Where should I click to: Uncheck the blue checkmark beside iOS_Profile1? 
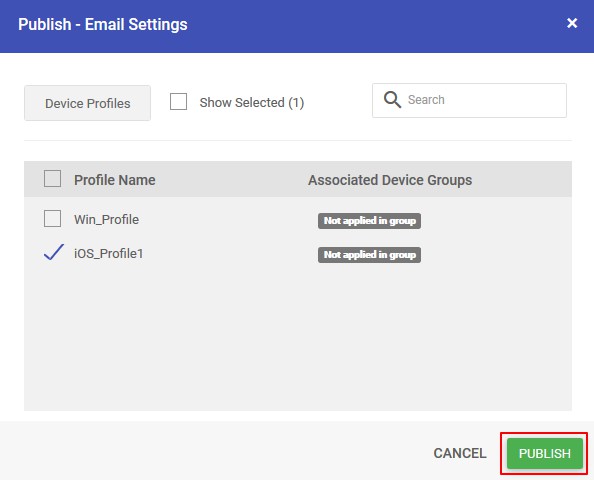coord(53,252)
